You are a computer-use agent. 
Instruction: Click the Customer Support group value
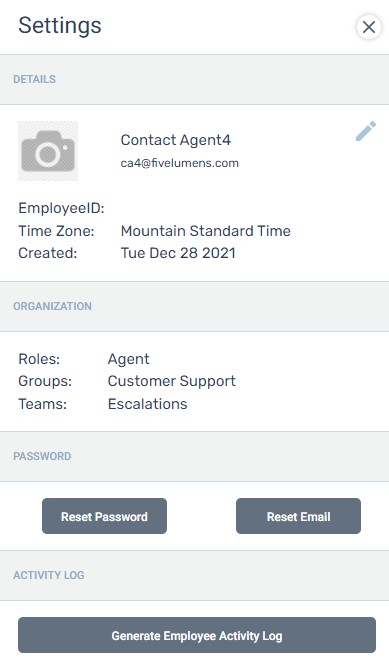click(x=171, y=381)
